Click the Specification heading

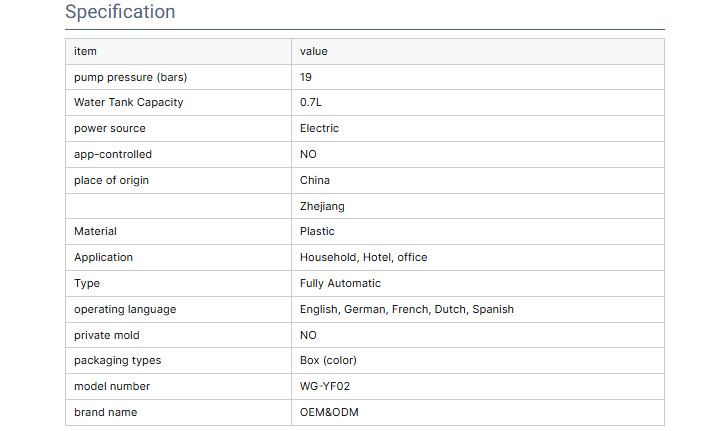click(120, 13)
